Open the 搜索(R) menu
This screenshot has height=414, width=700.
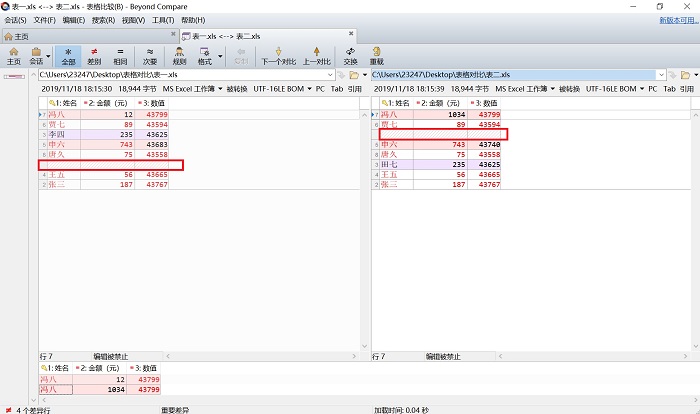[x=103, y=20]
